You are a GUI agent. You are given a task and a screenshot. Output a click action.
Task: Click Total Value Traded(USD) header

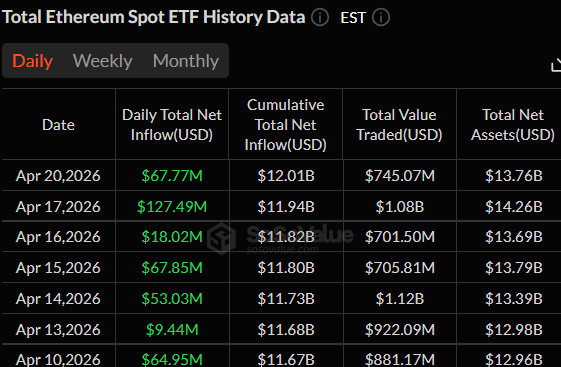[399, 125]
